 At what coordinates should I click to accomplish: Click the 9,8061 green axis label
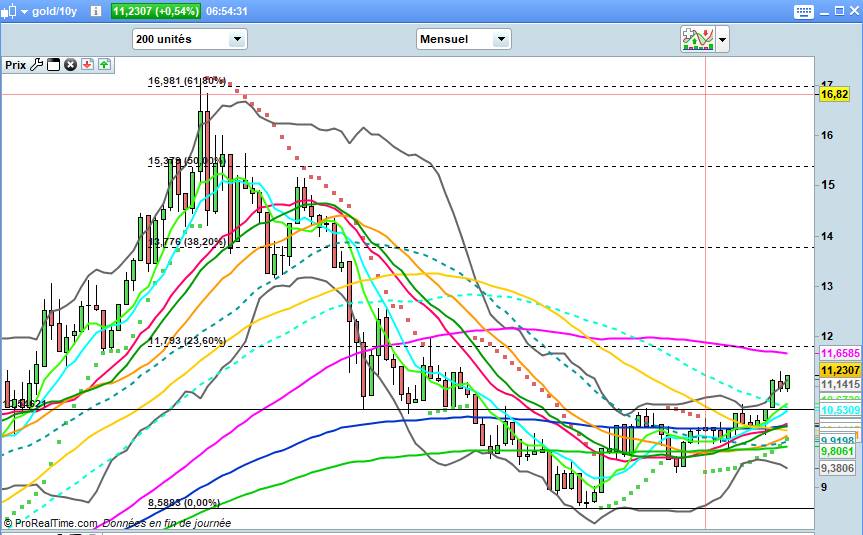tap(836, 451)
